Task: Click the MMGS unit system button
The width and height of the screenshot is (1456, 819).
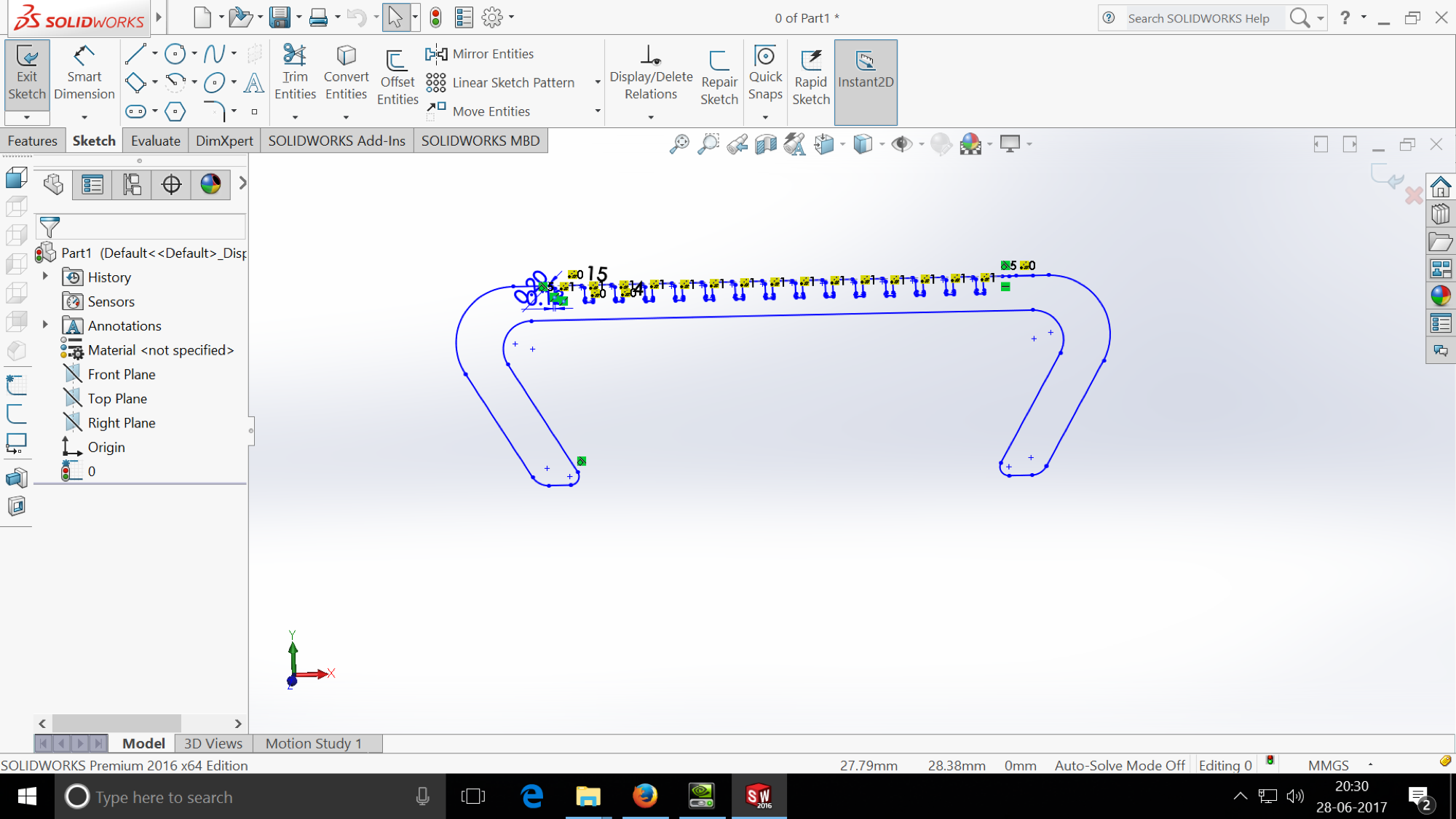Action: pyautogui.click(x=1329, y=765)
